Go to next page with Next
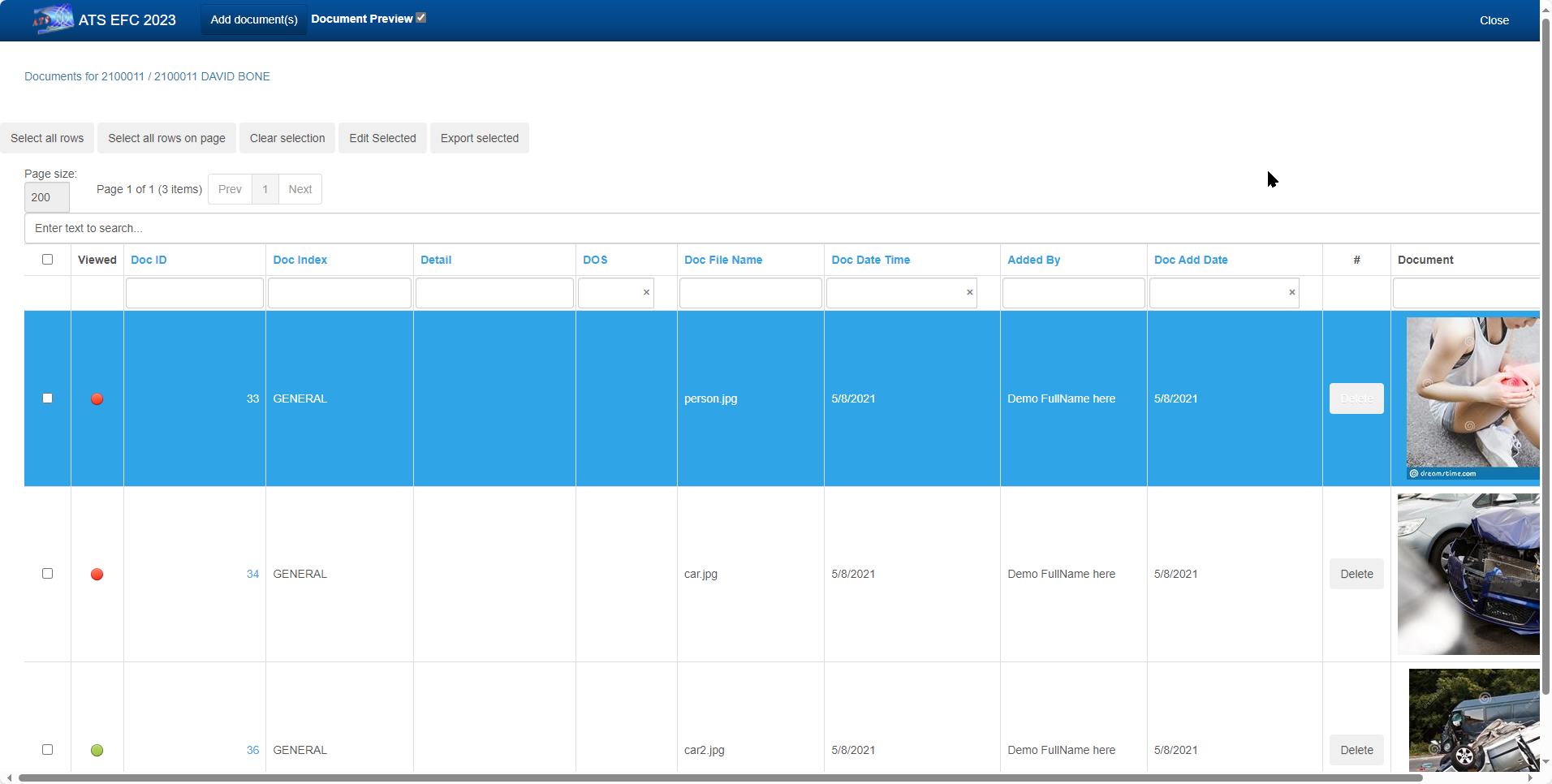1552x784 pixels. pyautogui.click(x=300, y=189)
